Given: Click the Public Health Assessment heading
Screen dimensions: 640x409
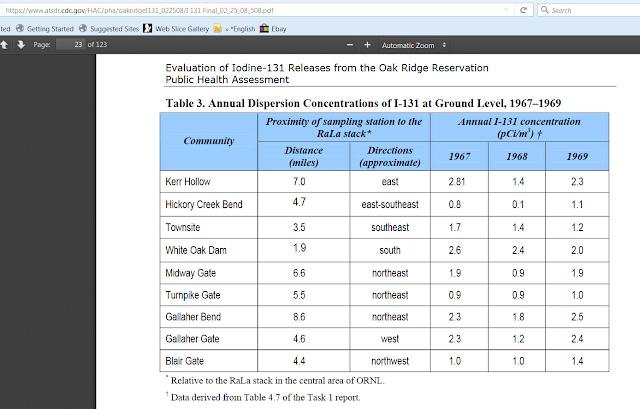Looking at the screenshot, I should (x=227, y=80).
